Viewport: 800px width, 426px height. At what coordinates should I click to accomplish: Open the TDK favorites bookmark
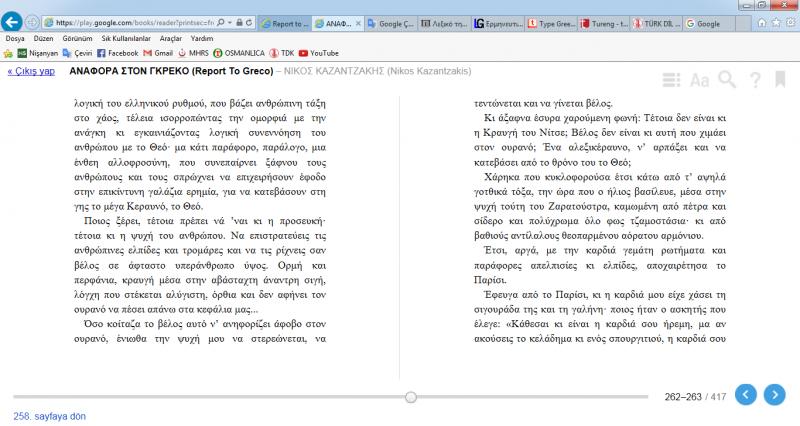tap(282, 53)
